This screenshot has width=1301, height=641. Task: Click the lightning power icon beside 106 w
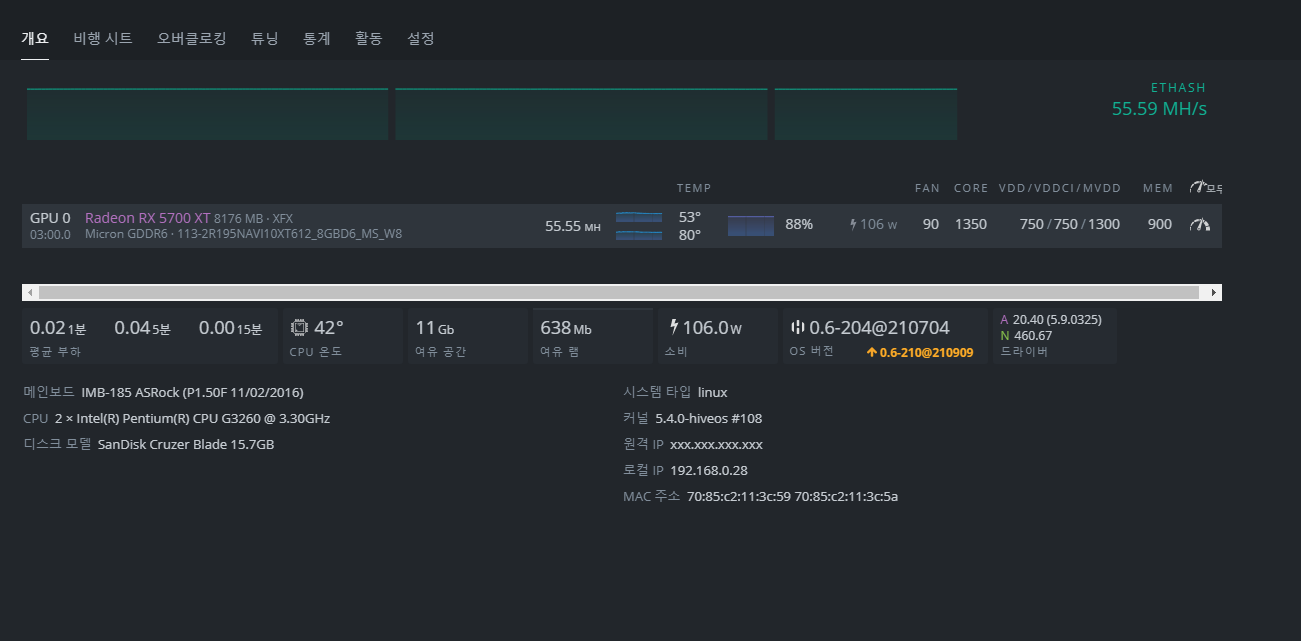tap(853, 224)
